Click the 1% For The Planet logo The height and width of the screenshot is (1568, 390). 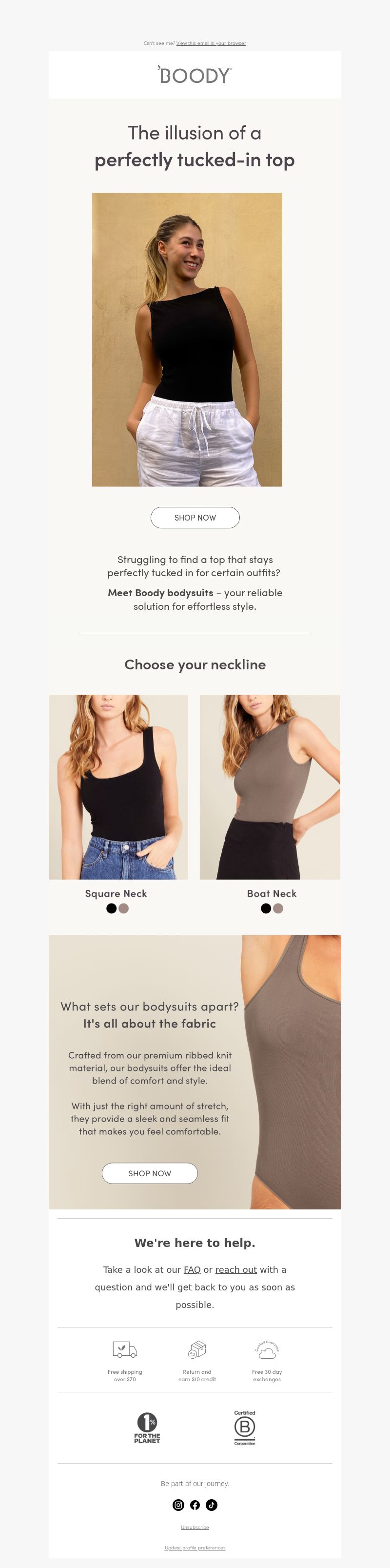click(147, 1427)
